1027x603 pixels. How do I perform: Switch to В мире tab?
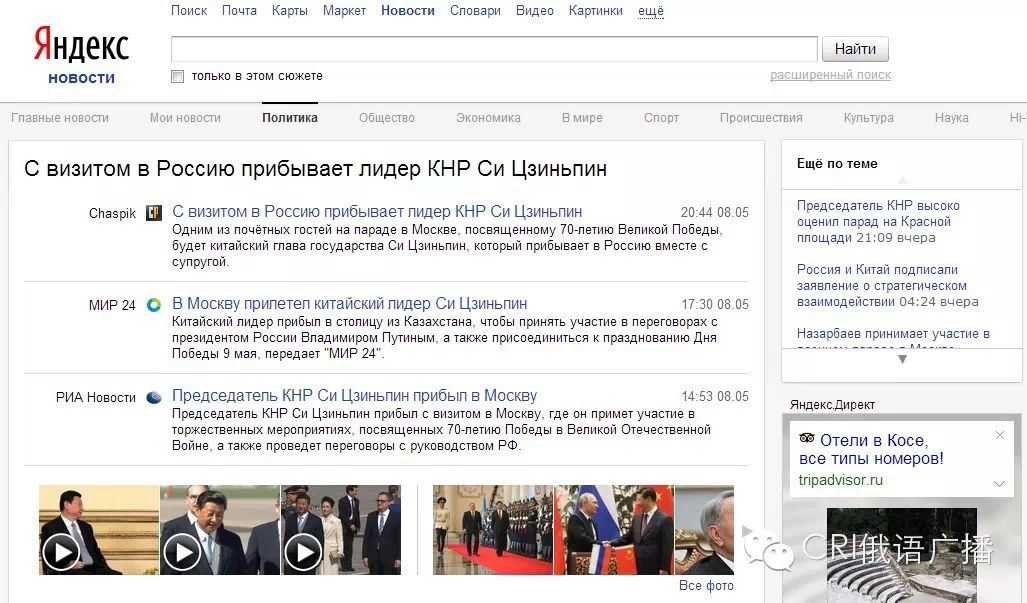[582, 118]
